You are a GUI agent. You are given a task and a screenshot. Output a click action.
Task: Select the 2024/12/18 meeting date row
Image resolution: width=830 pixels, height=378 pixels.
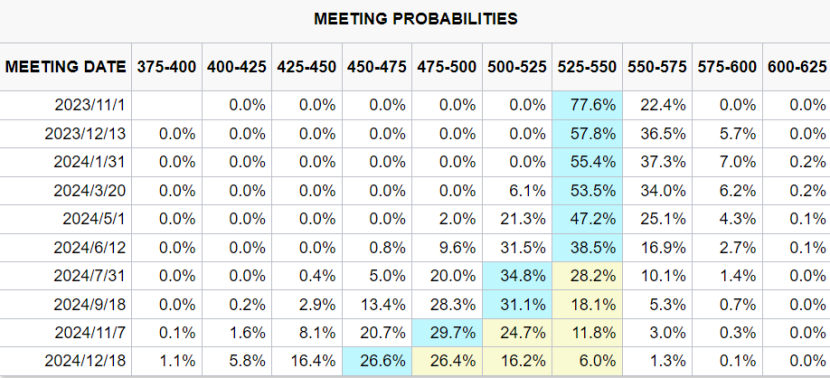coord(415,361)
